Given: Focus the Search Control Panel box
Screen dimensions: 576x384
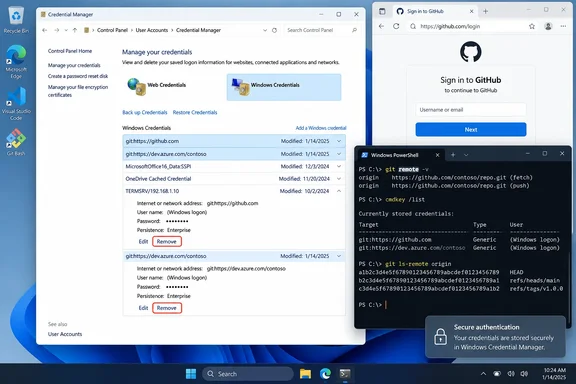Looking at the screenshot, I should (x=322, y=30).
